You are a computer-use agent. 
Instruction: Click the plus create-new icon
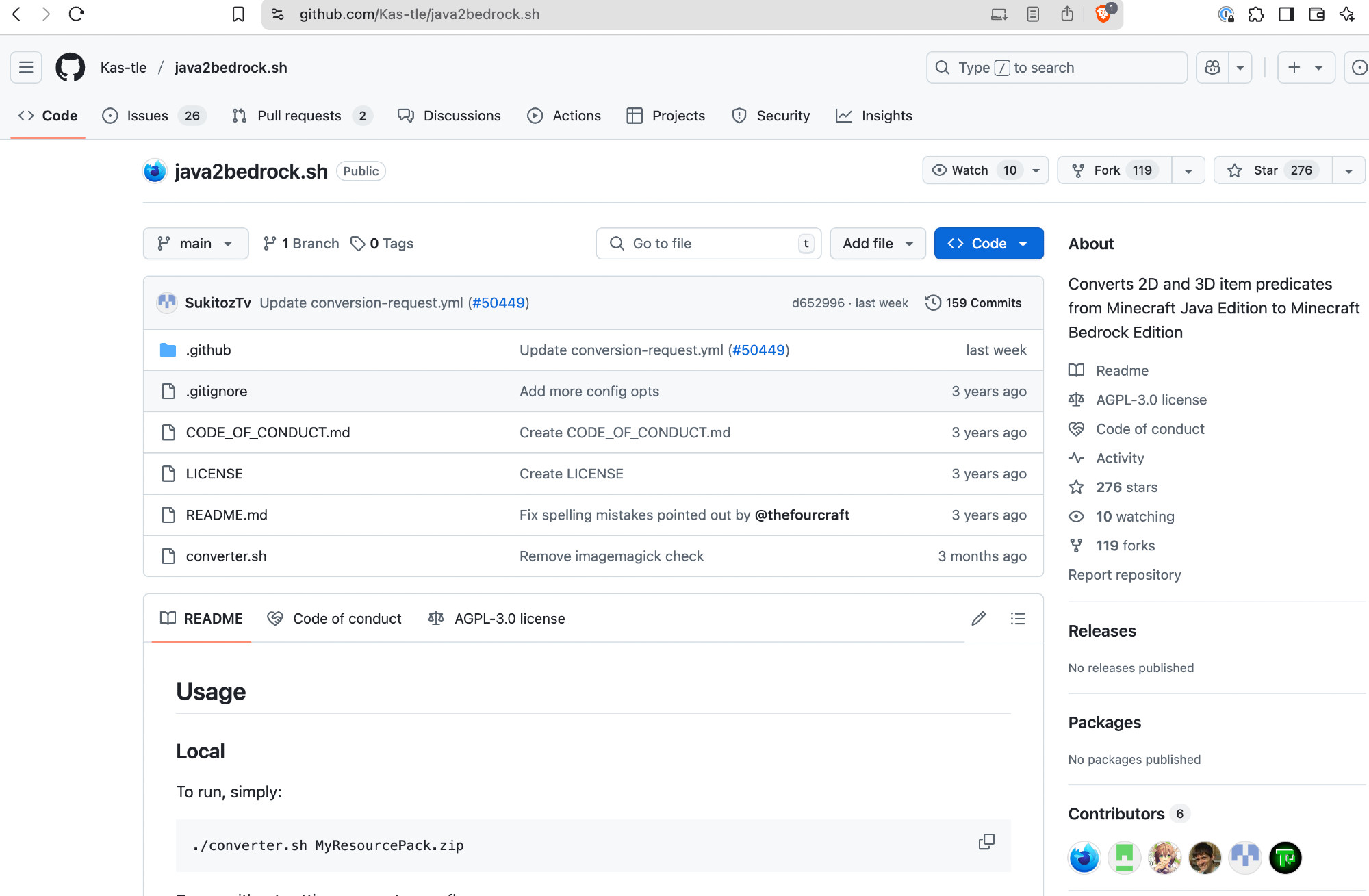(x=1294, y=67)
